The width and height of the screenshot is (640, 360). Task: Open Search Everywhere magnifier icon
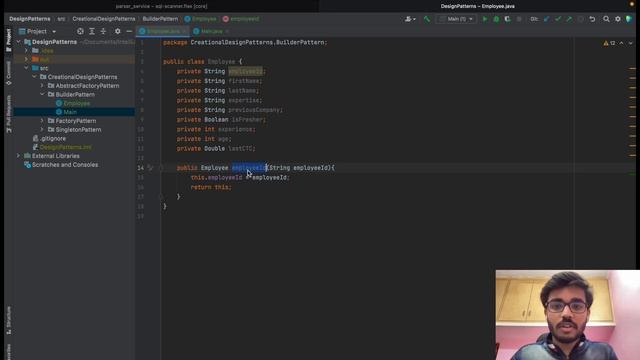click(x=606, y=19)
